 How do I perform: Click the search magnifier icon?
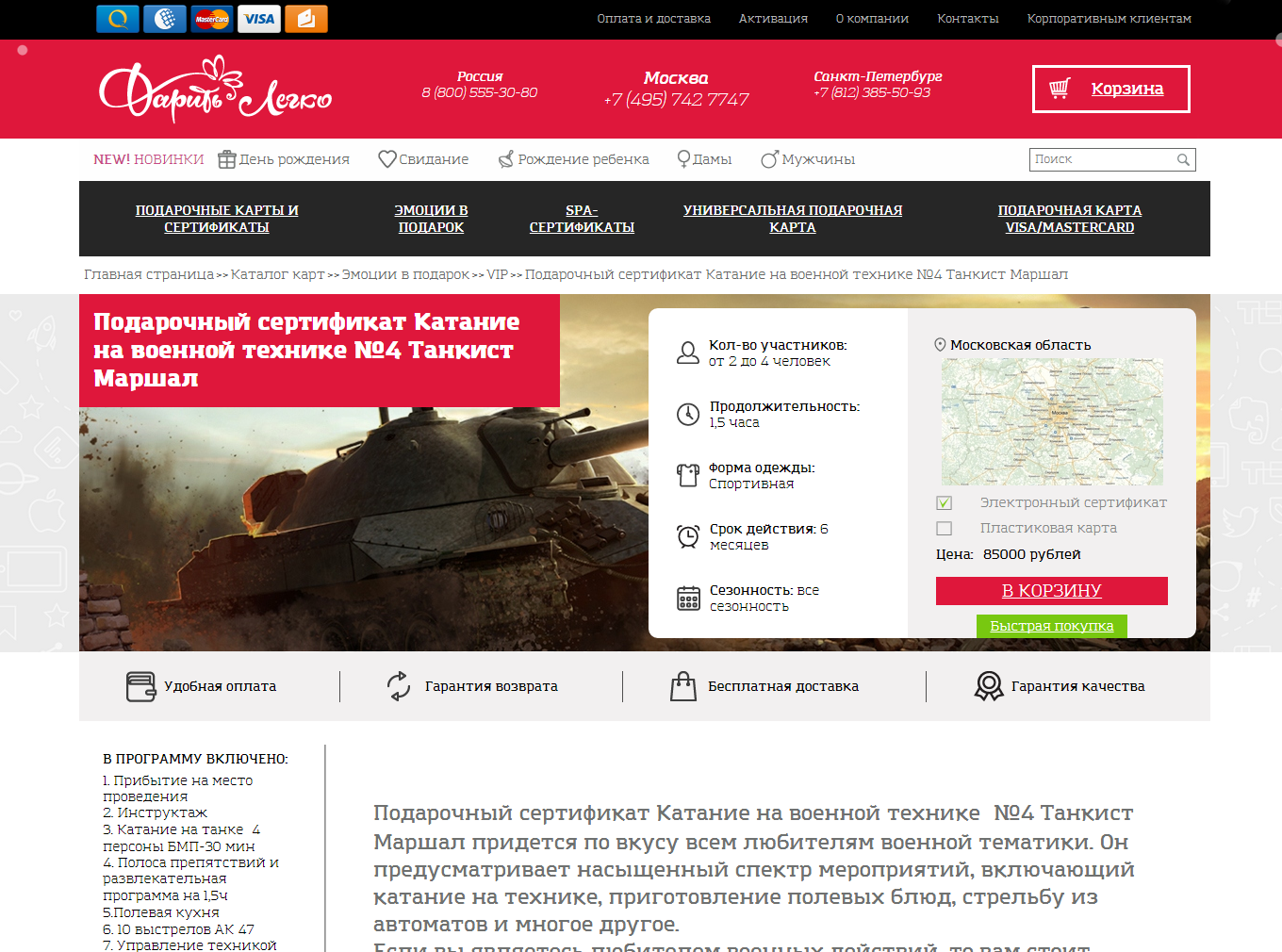click(1183, 160)
